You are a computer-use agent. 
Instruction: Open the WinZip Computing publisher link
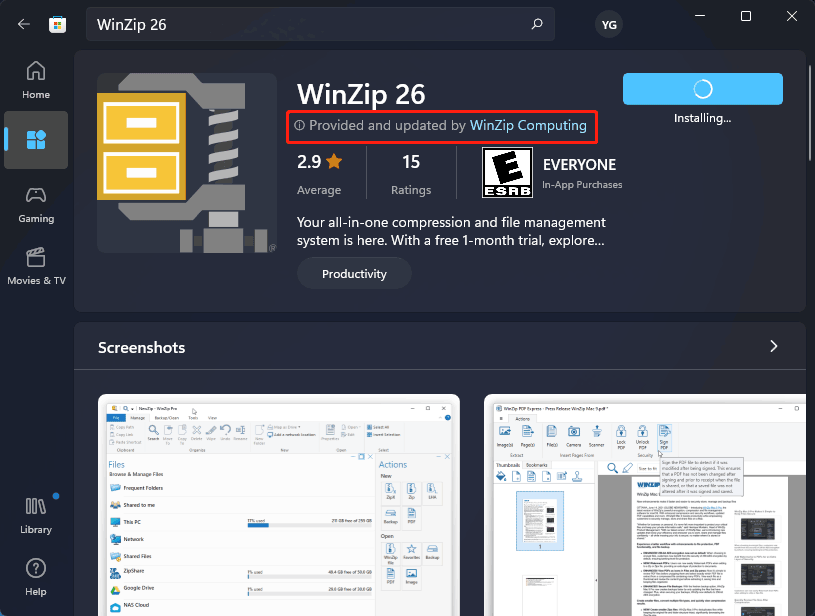pyautogui.click(x=528, y=125)
